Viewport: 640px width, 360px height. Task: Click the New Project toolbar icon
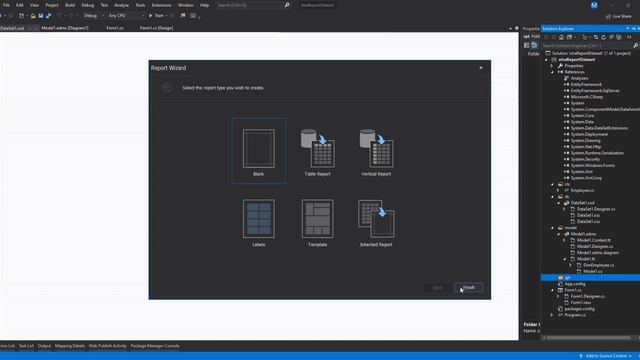22,16
